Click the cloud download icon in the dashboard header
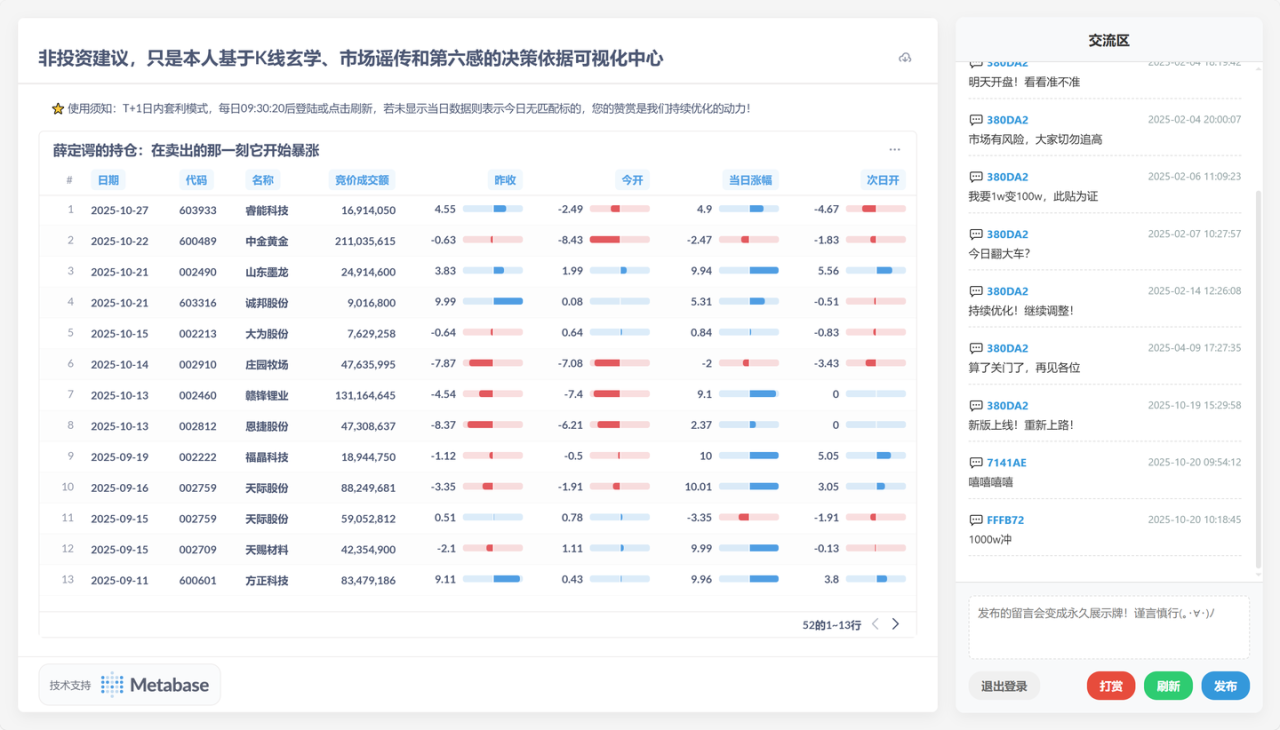This screenshot has width=1280, height=730. 905,58
